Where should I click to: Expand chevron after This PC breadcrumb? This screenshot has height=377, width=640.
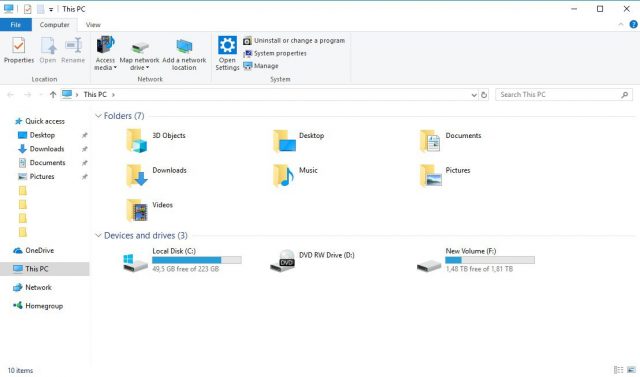113,95
